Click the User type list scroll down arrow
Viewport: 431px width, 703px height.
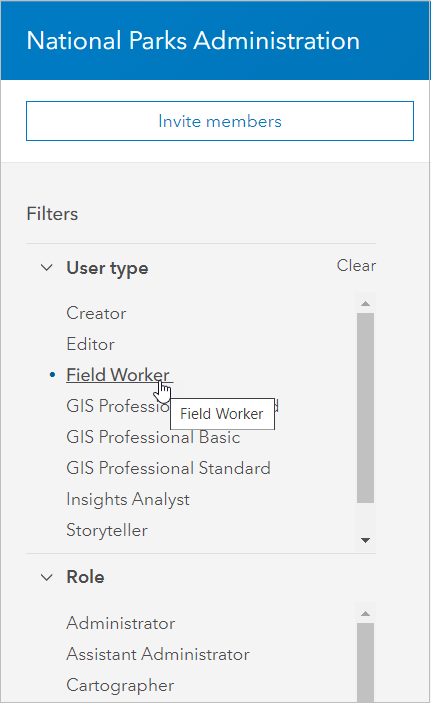coord(366,540)
